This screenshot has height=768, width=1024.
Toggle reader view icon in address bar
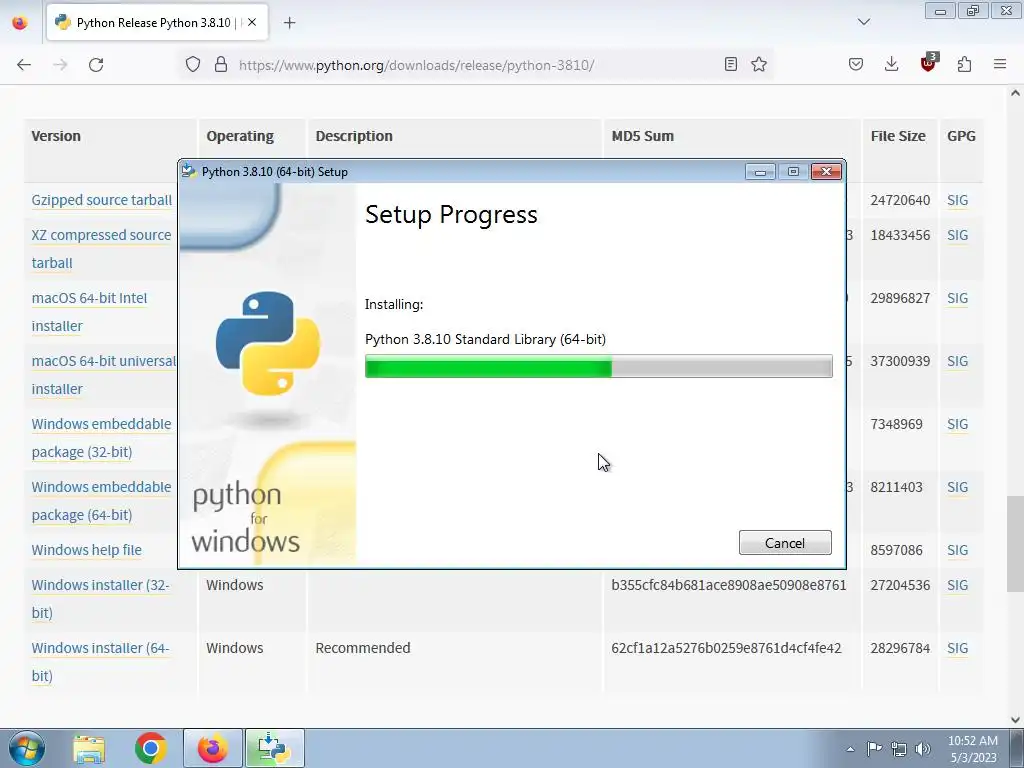(x=731, y=64)
